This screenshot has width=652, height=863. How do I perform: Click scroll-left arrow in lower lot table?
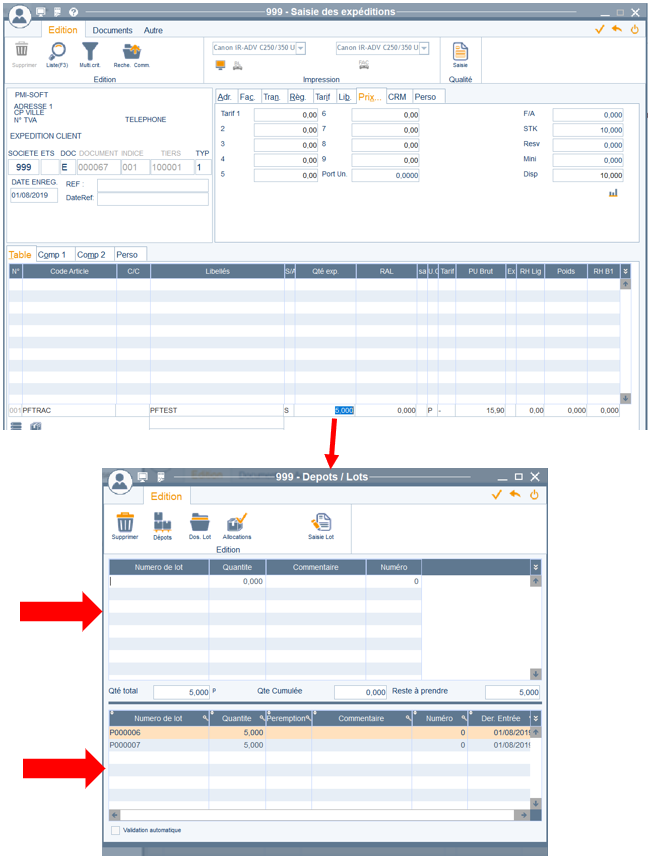(x=114, y=815)
